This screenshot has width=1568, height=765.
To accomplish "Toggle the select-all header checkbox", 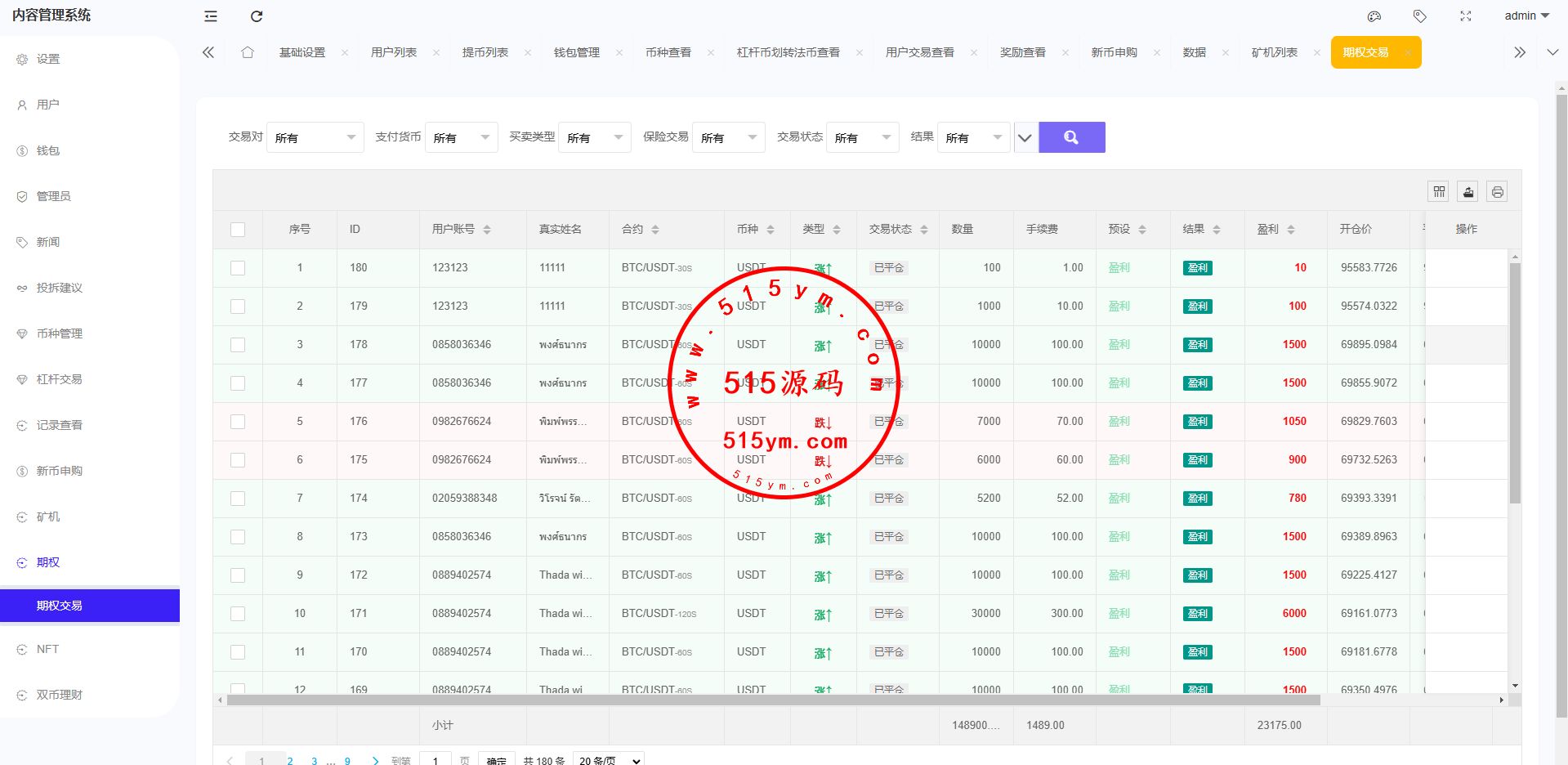I will pos(238,230).
